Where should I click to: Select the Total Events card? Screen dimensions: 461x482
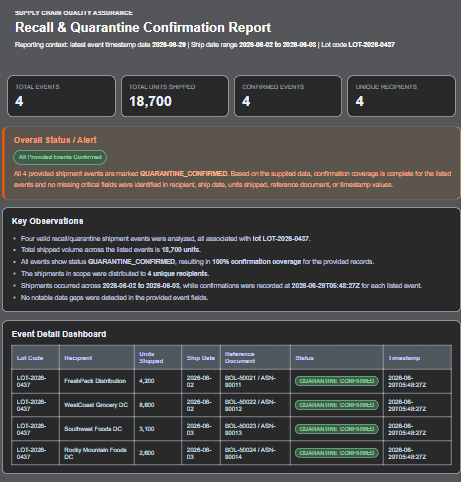click(61, 96)
